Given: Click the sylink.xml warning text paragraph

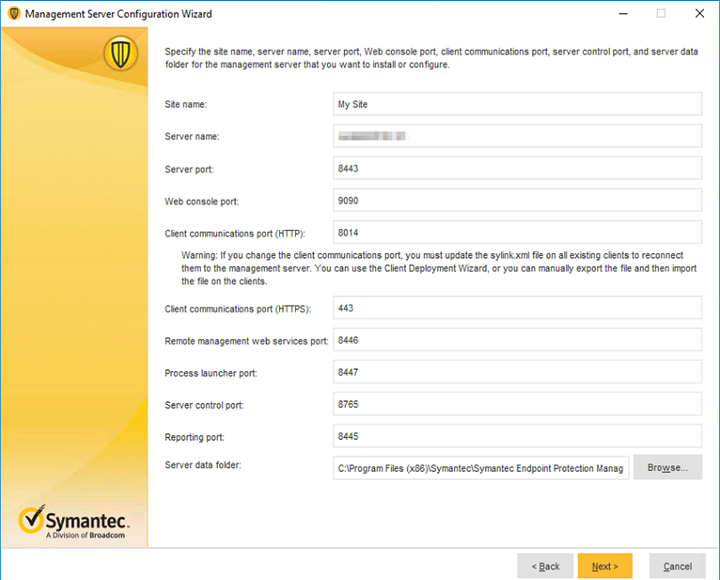Looking at the screenshot, I should [439, 268].
